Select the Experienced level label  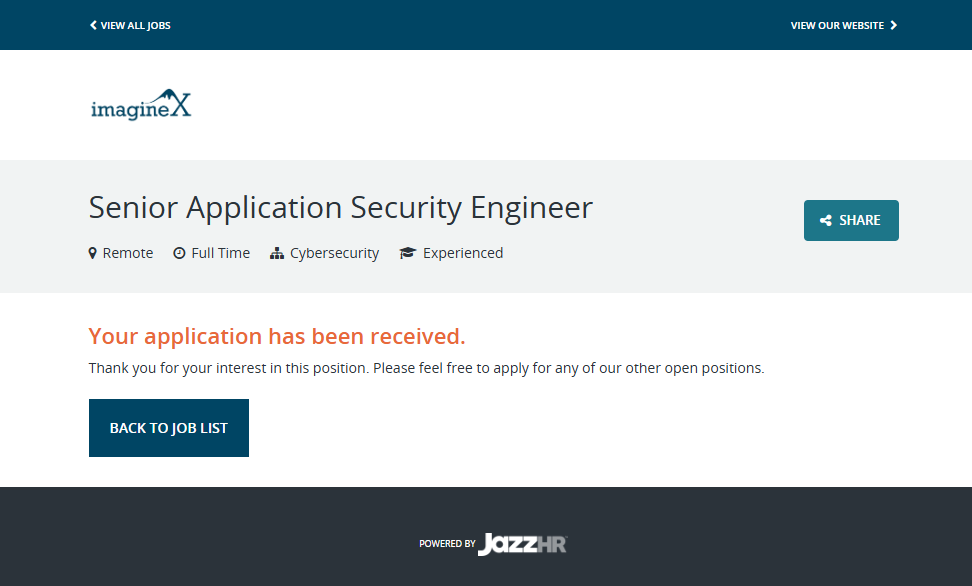pos(463,253)
